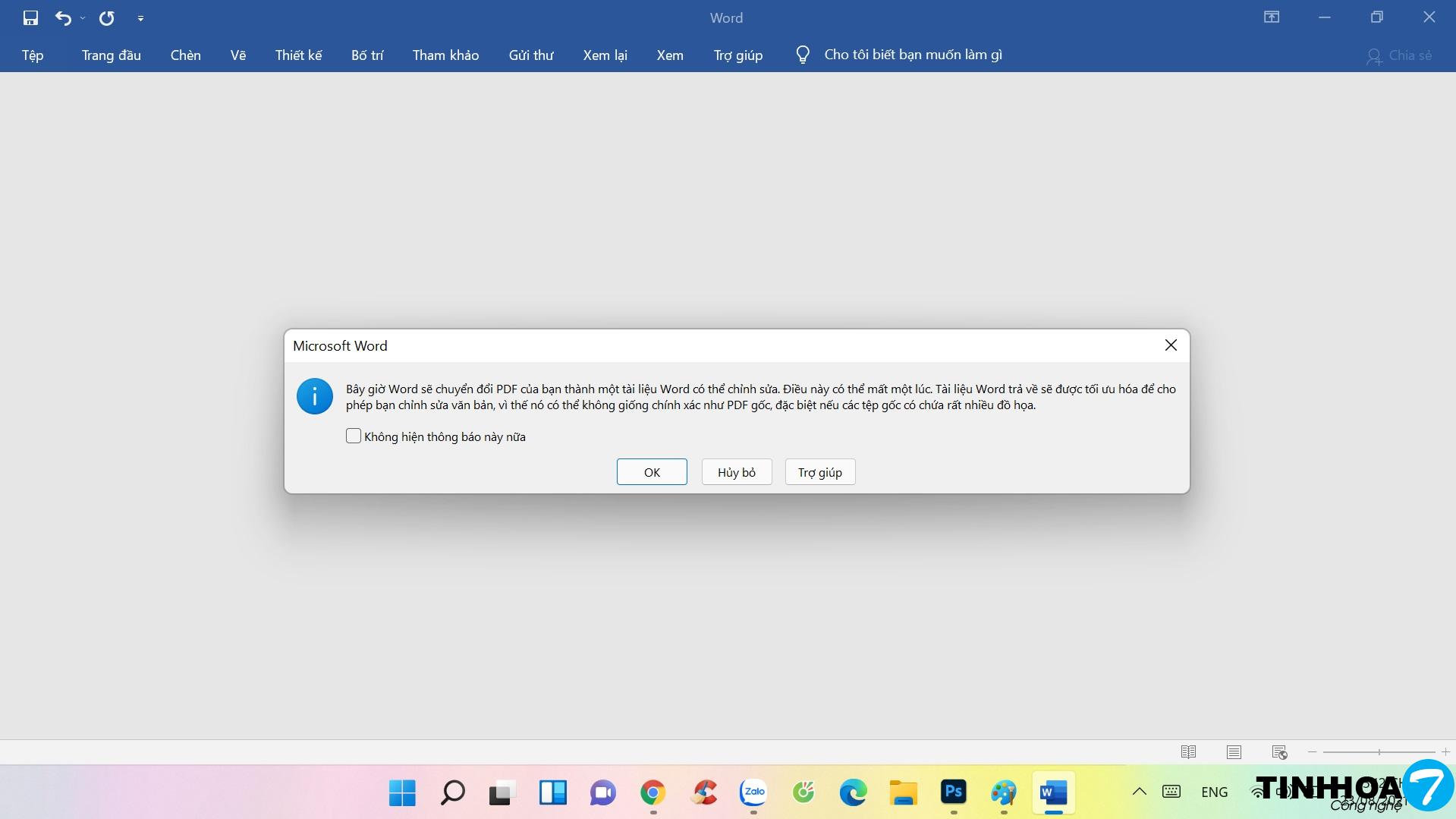
Task: Select the Print Layout view icon
Action: (1234, 752)
